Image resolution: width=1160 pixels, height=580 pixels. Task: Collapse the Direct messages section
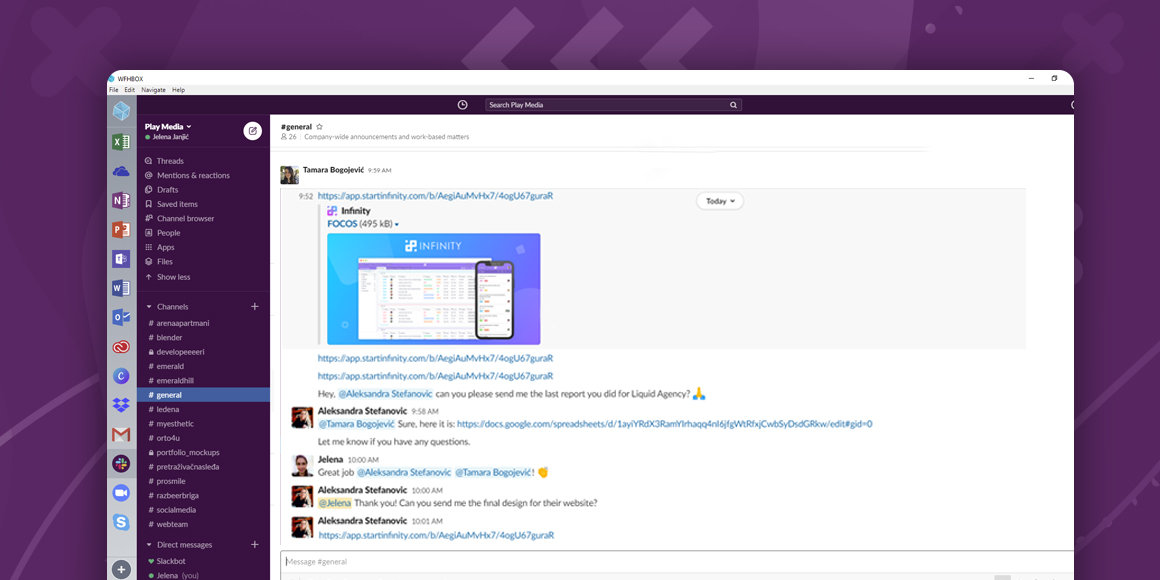tap(149, 544)
